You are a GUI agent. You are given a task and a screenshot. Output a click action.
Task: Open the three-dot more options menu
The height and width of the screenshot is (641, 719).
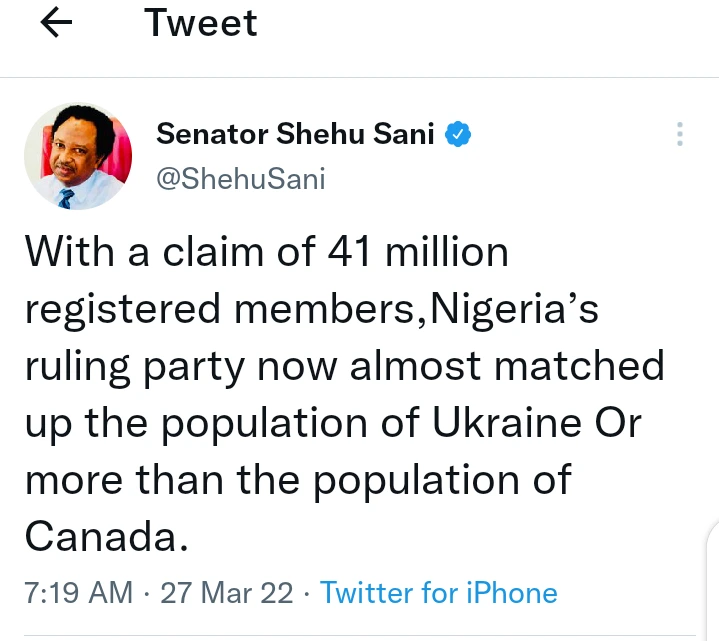(680, 135)
